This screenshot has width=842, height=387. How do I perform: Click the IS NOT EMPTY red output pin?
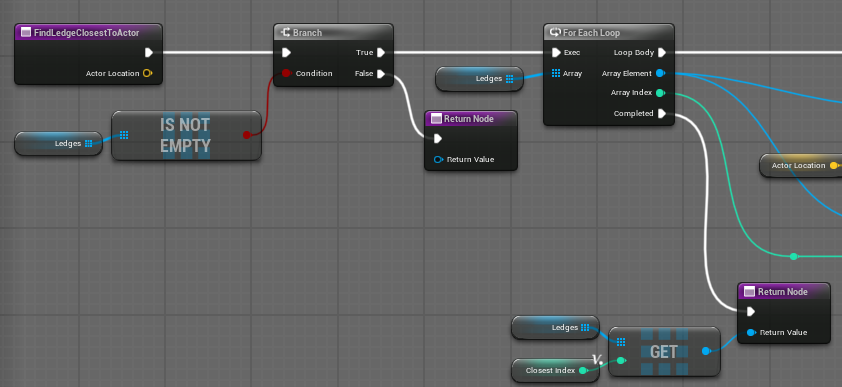point(246,135)
